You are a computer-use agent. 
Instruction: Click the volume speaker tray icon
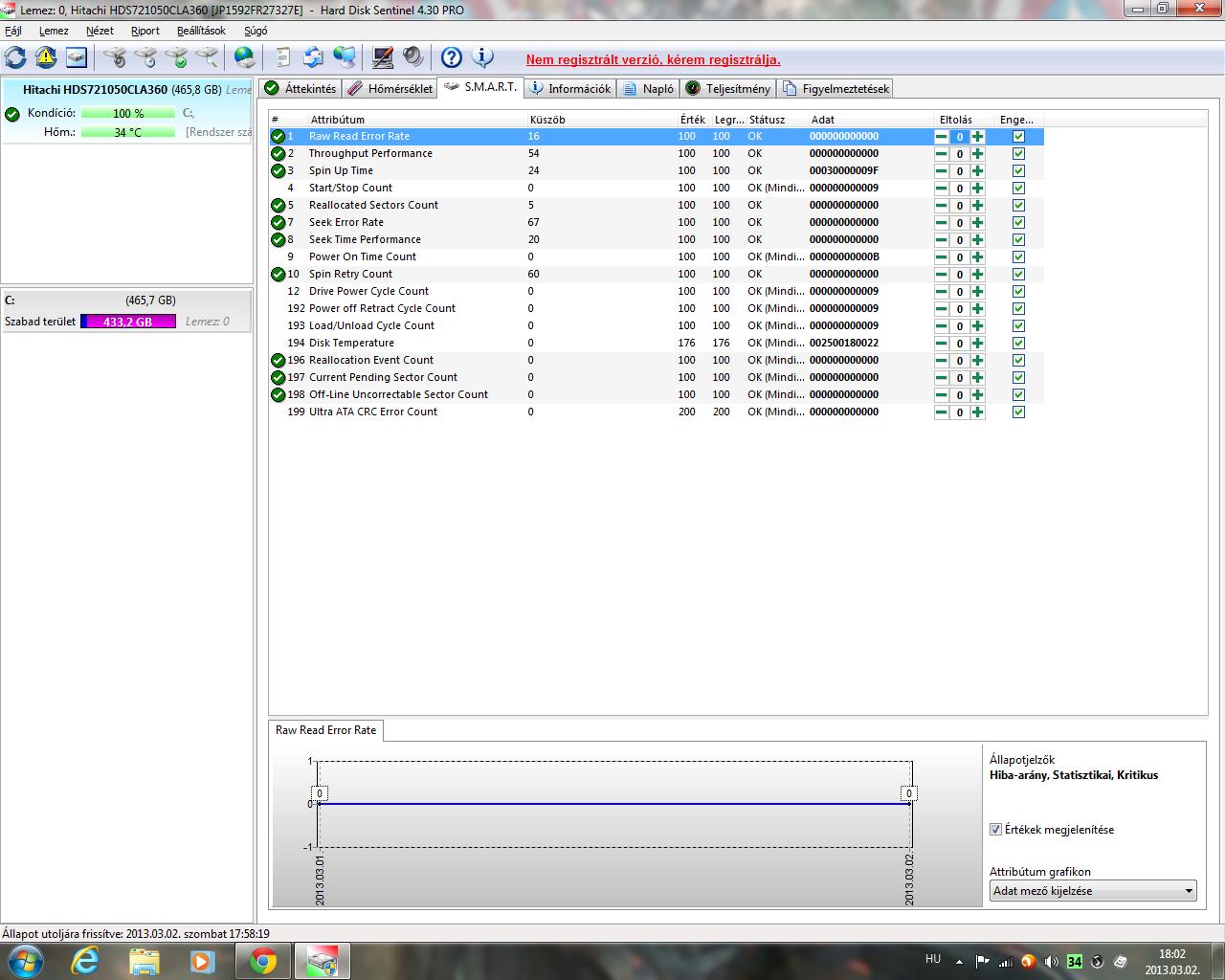pos(1052,962)
